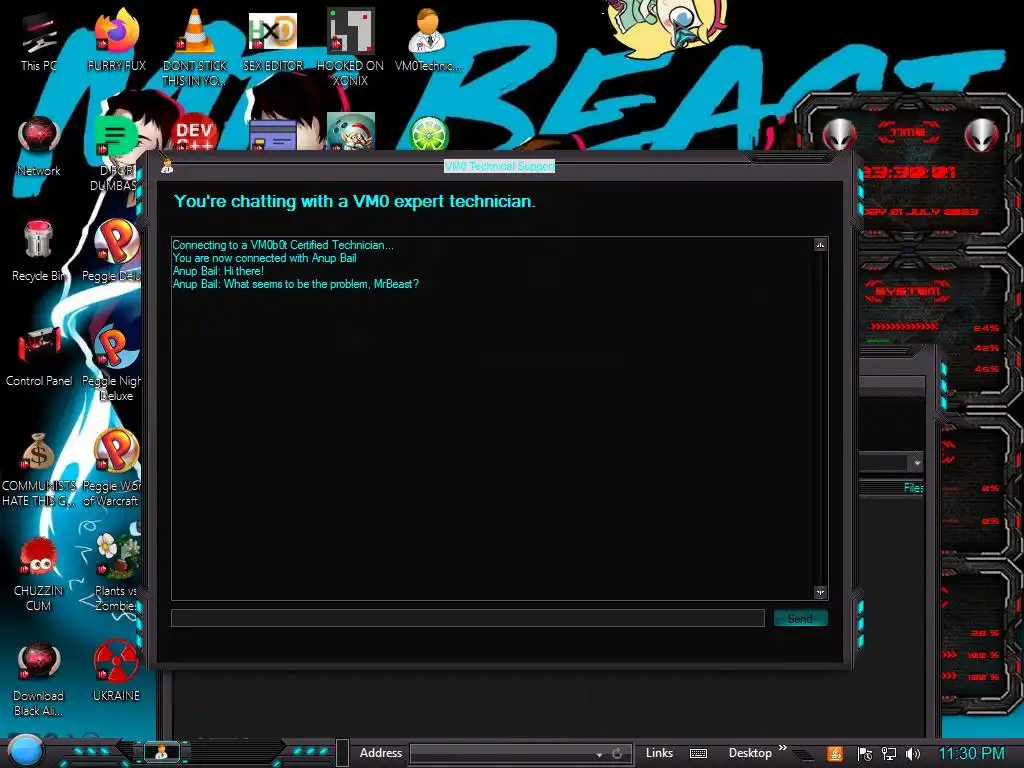The height and width of the screenshot is (768, 1024).
Task: Open the Start orb
Action: coord(25,751)
